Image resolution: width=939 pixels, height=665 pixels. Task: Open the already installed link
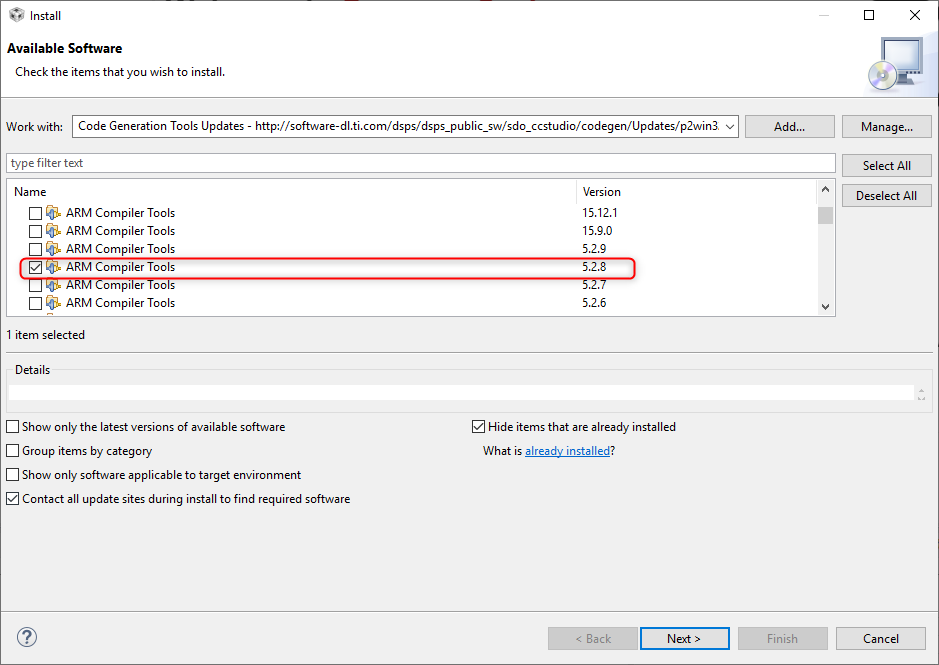click(567, 451)
